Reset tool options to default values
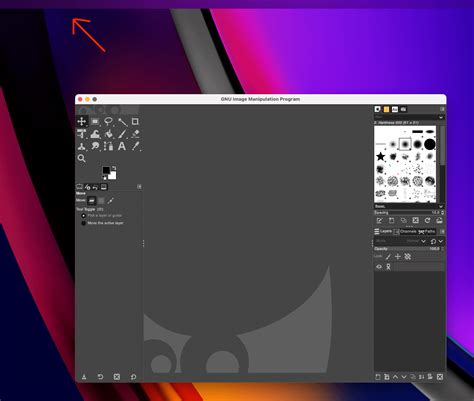Image resolution: width=474 pixels, height=401 pixels. point(133,377)
